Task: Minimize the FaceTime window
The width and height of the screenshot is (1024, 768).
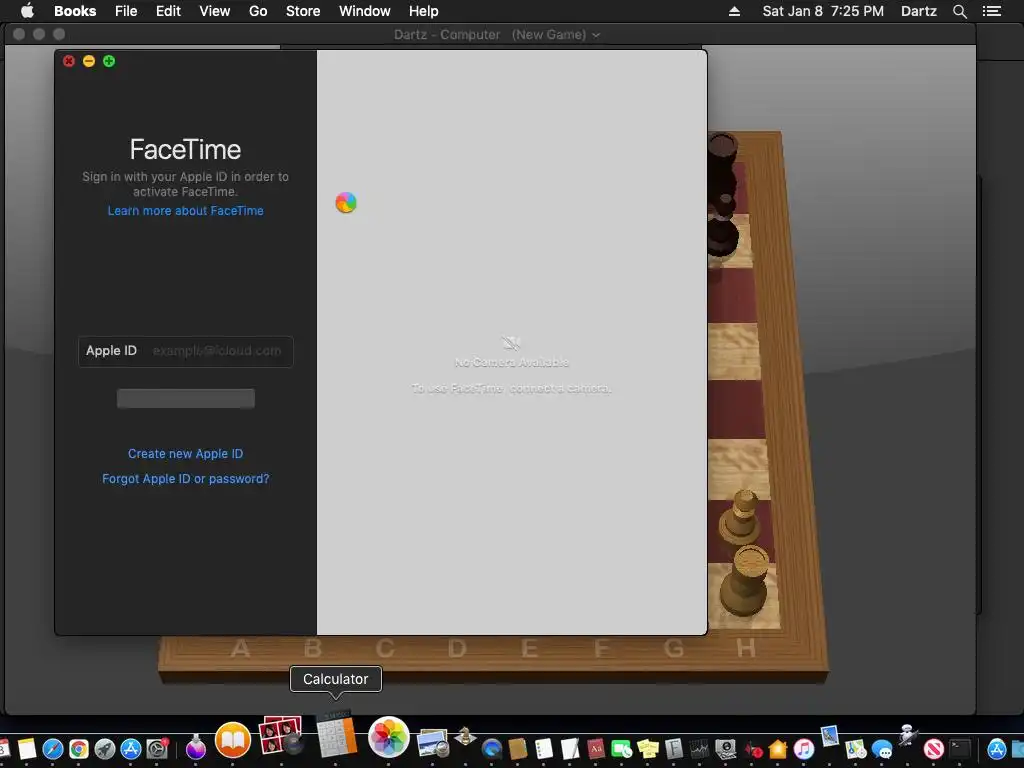Action: coord(89,61)
